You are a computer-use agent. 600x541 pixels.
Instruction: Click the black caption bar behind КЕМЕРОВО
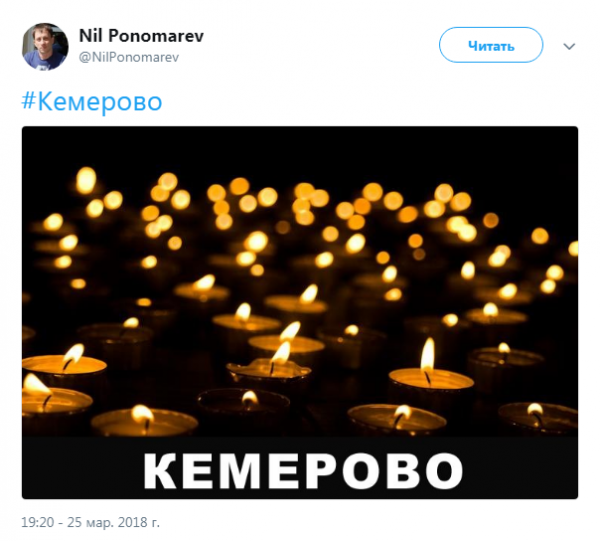tap(300, 468)
